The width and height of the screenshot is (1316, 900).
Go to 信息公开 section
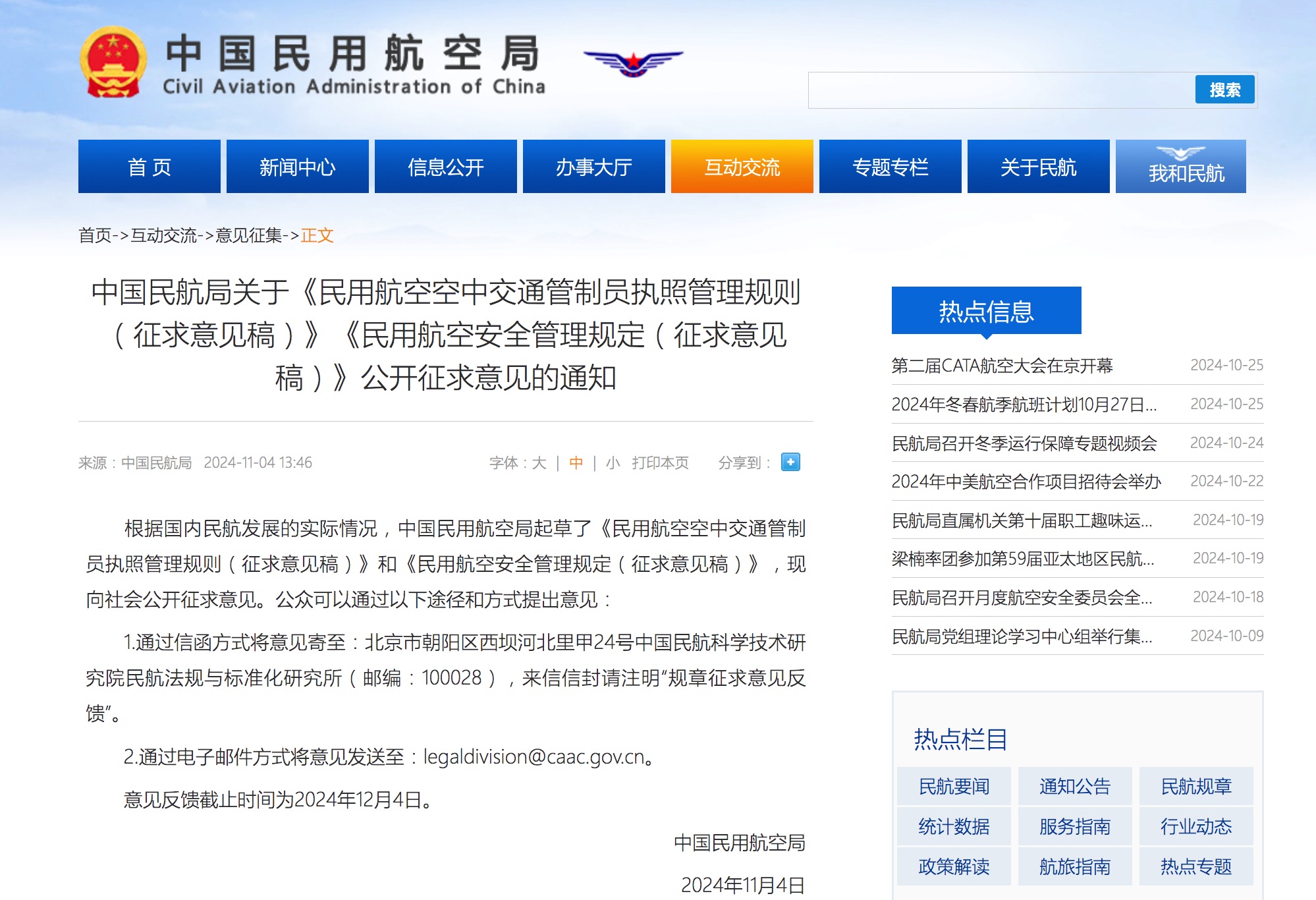(x=445, y=167)
